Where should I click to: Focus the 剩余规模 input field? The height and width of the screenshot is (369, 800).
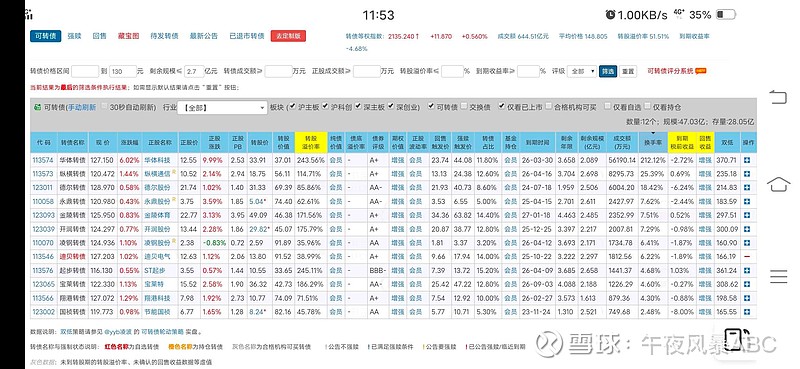coord(194,71)
